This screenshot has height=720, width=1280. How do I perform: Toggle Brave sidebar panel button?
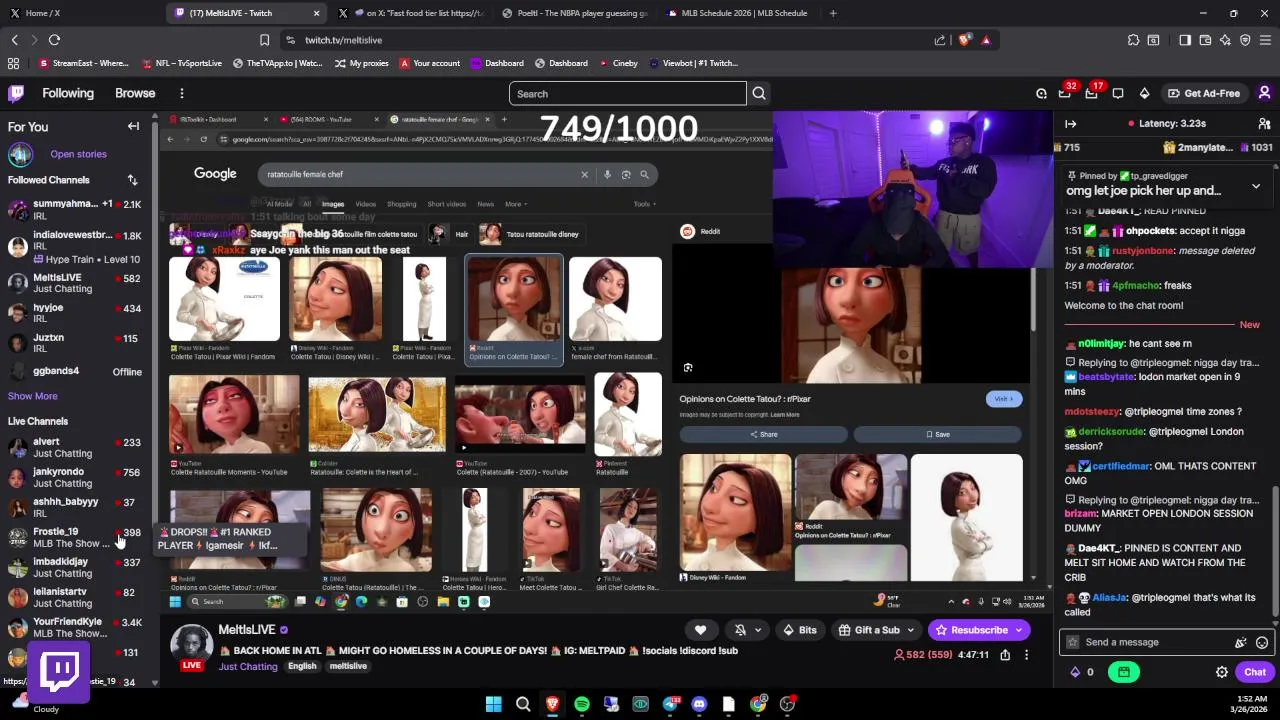tap(1184, 40)
